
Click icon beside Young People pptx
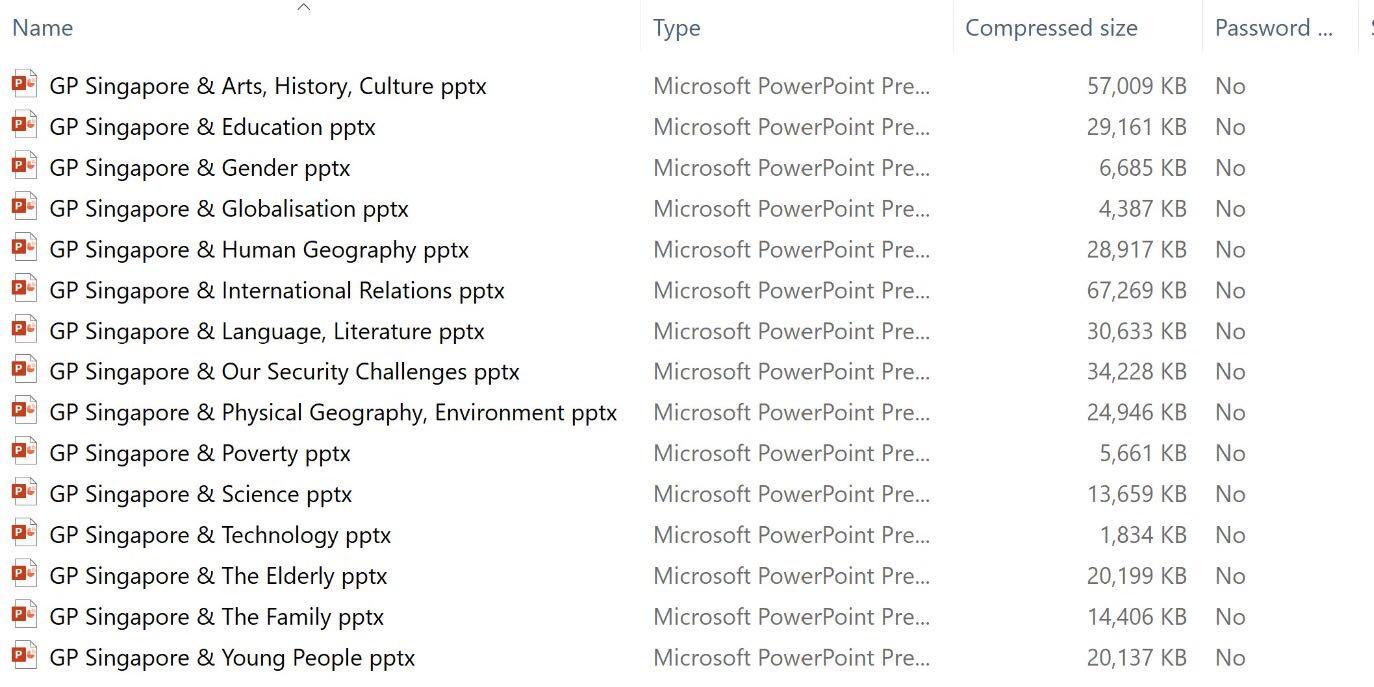pos(24,656)
